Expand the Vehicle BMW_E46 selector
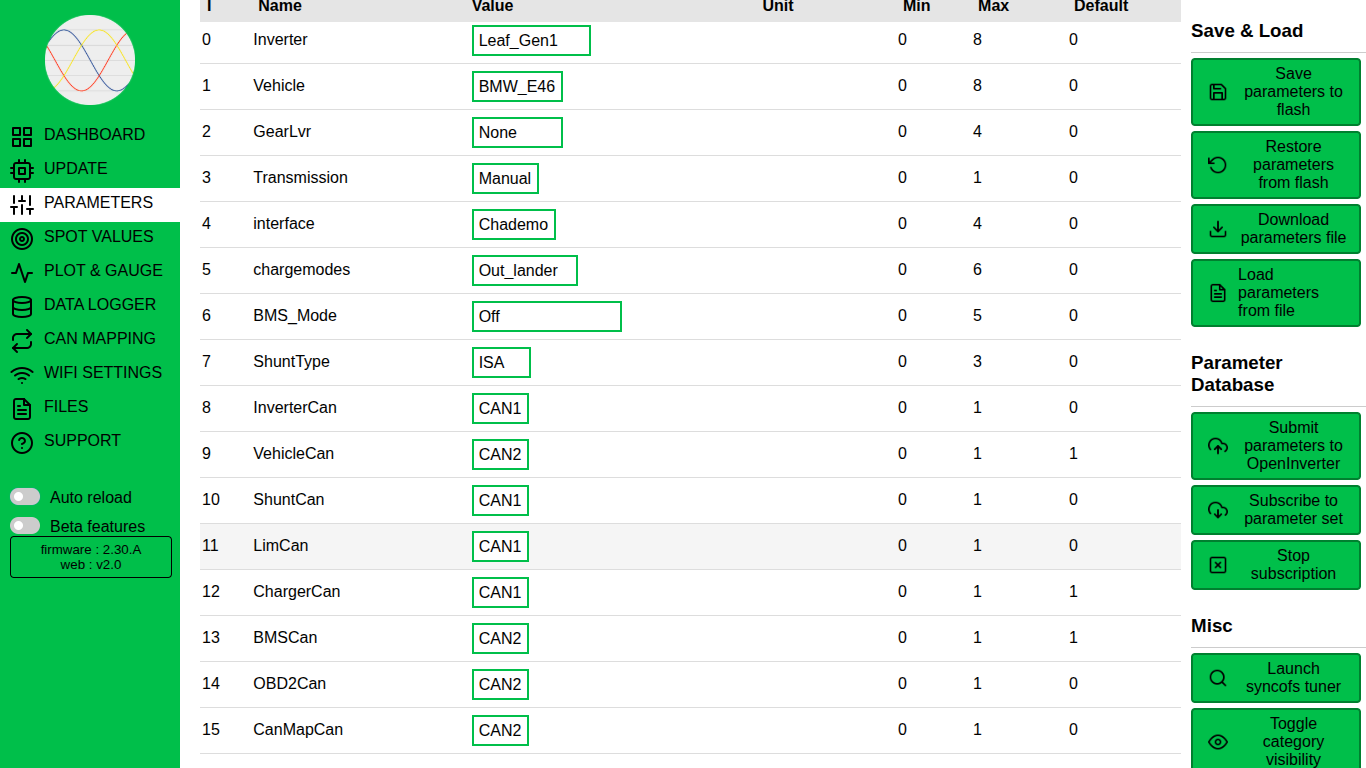1366x768 pixels. 517,87
